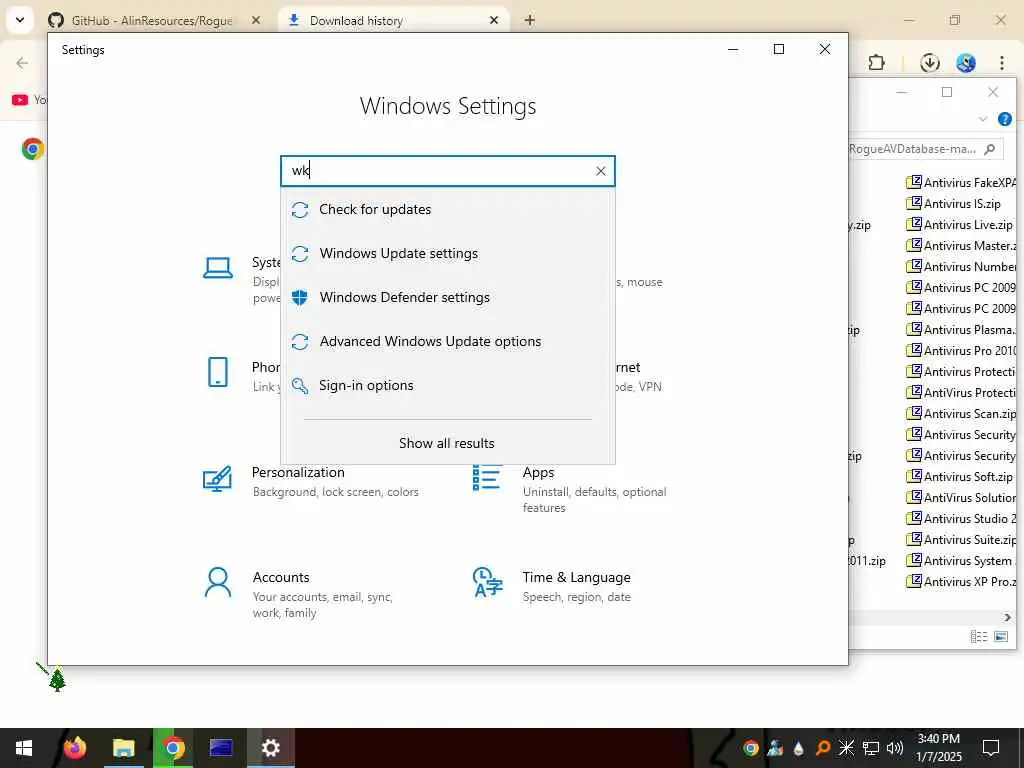Close the GitHub browser tab
The image size is (1024, 768).
click(256, 20)
